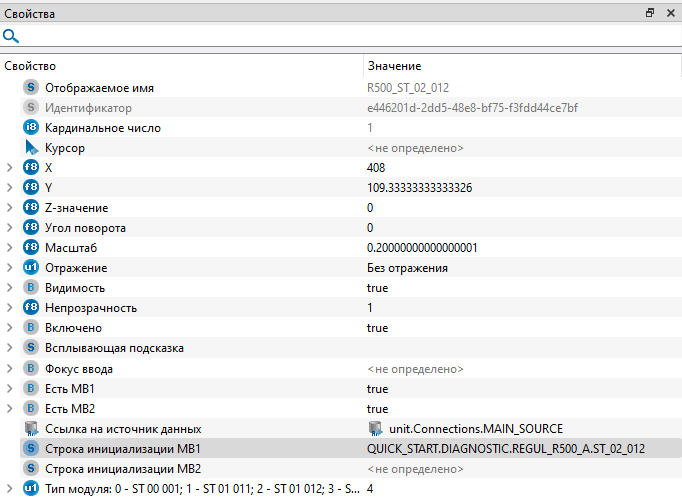
Task: Click the string icon beside Строка инициализации MB1
Action: point(30,448)
